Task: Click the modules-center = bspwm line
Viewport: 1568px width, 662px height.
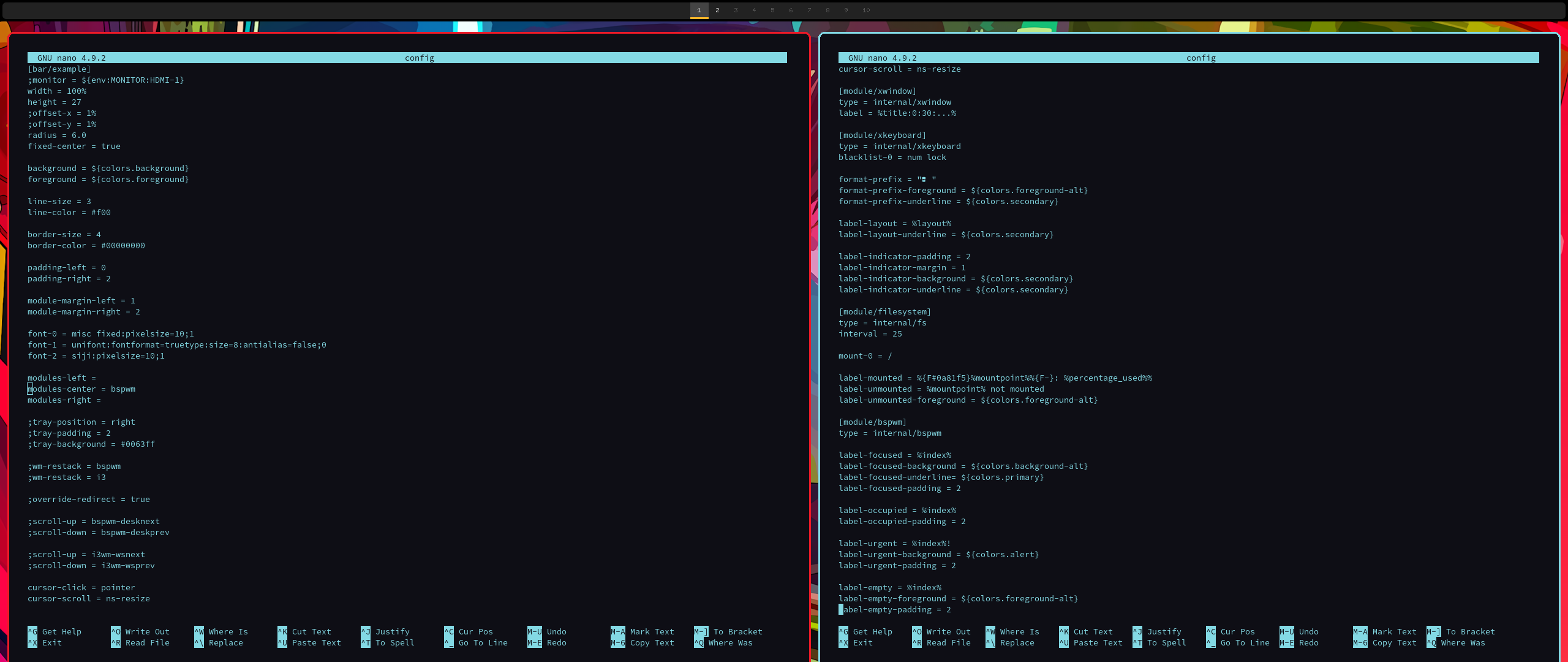Action: pyautogui.click(x=81, y=389)
